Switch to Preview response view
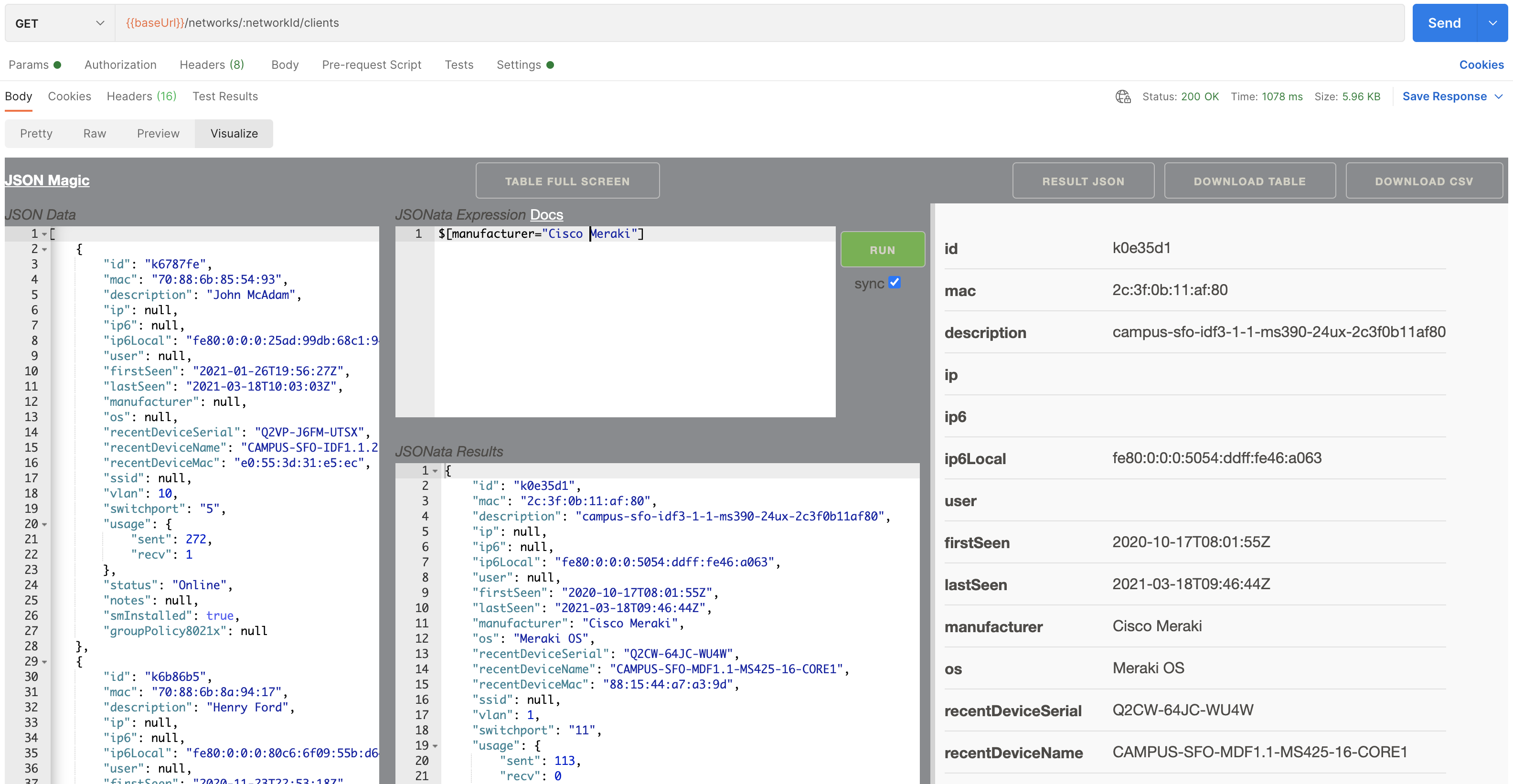Image resolution: width=1513 pixels, height=784 pixels. coord(158,133)
